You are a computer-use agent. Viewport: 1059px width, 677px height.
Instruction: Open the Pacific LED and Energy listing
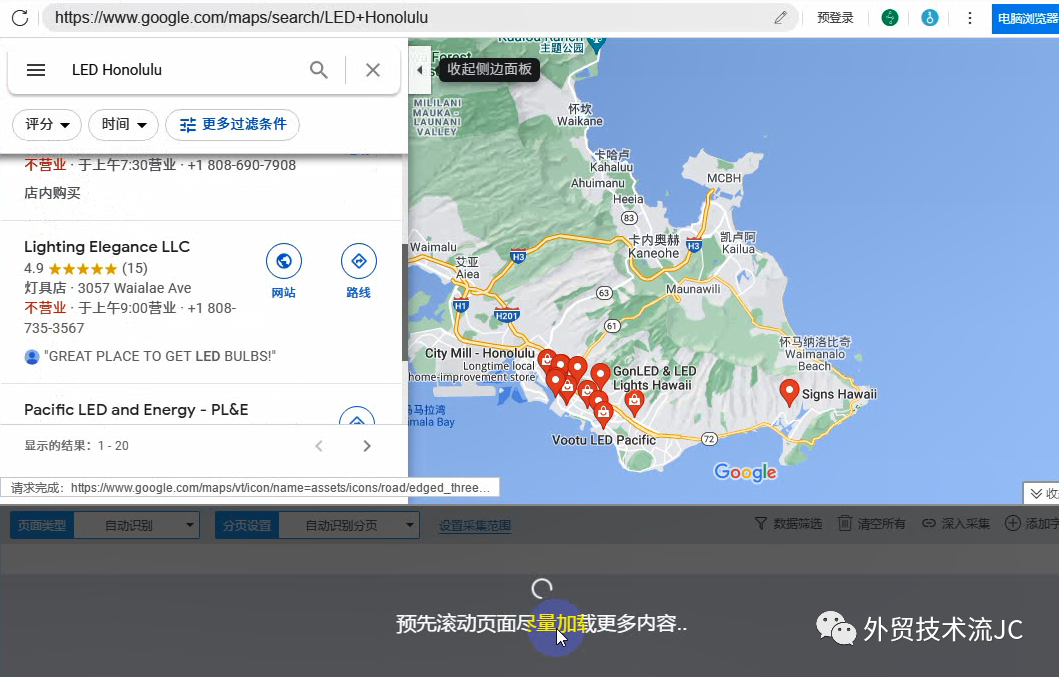click(x=136, y=409)
